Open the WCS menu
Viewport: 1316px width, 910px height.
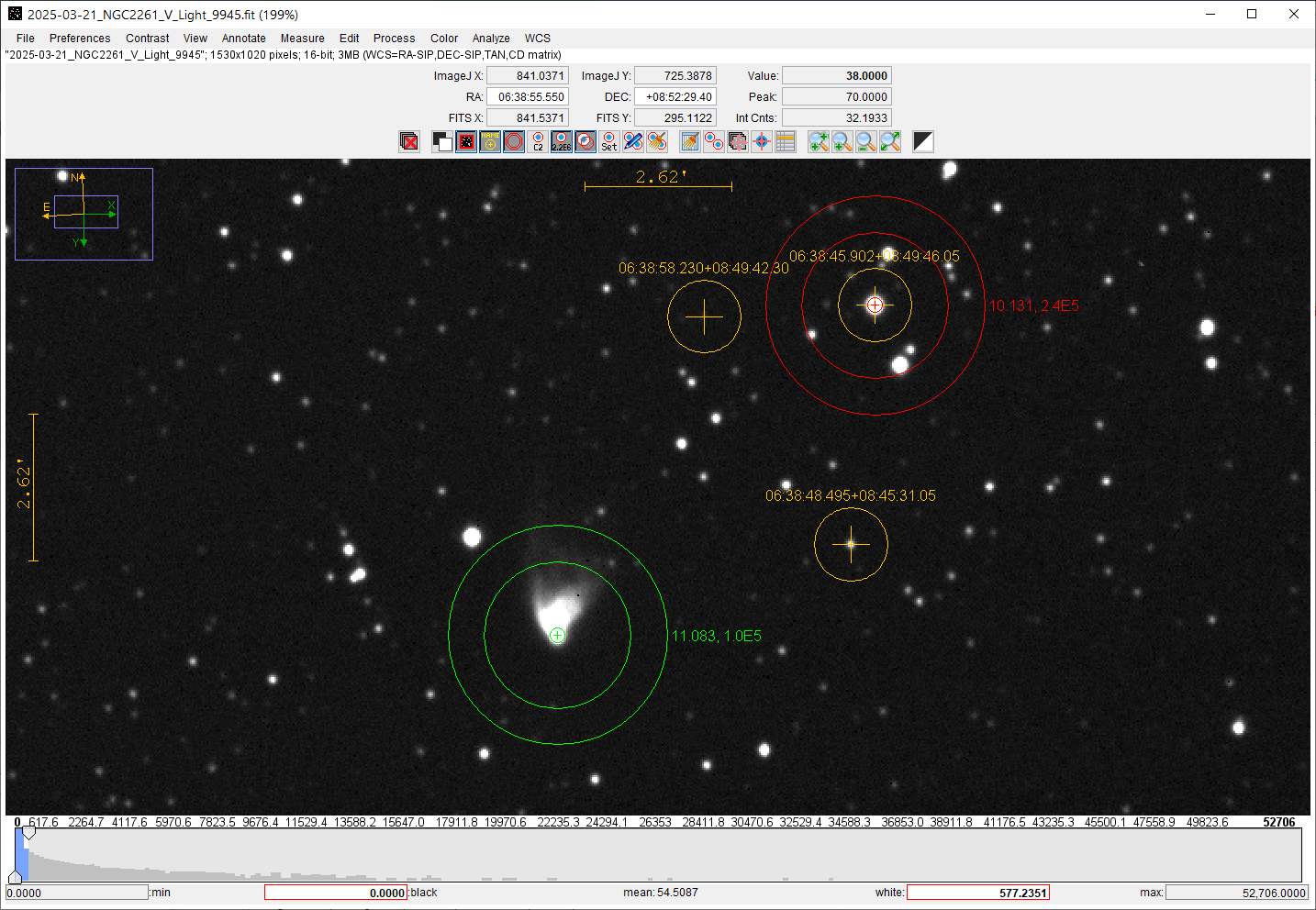(538, 39)
